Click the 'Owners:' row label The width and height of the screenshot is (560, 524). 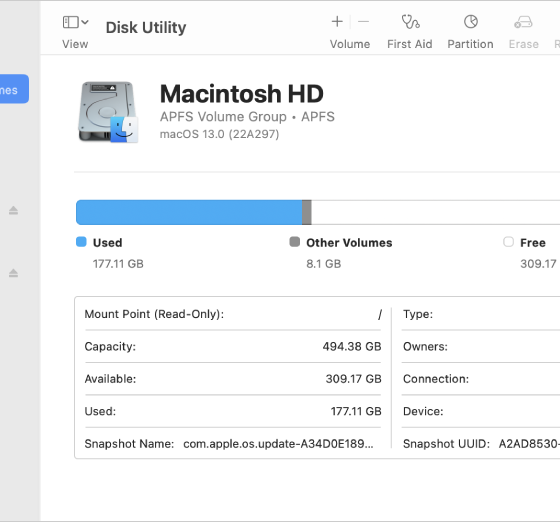(x=425, y=346)
